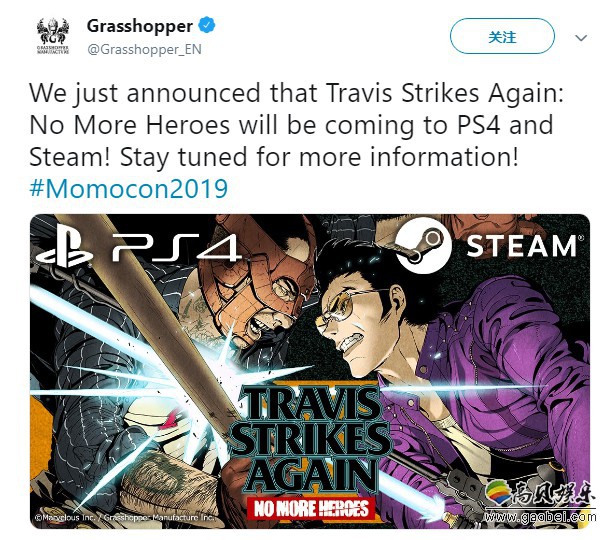Click the colorful Gaobei watermark logo

tap(498, 494)
